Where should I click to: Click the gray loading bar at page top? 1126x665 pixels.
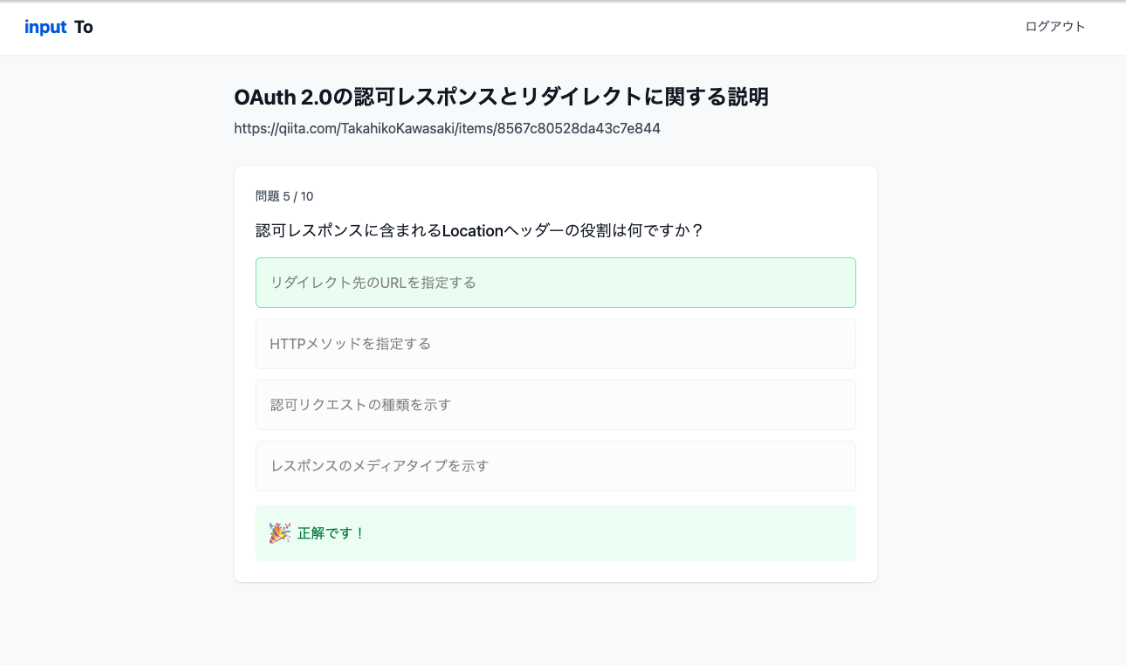[x=563, y=1]
